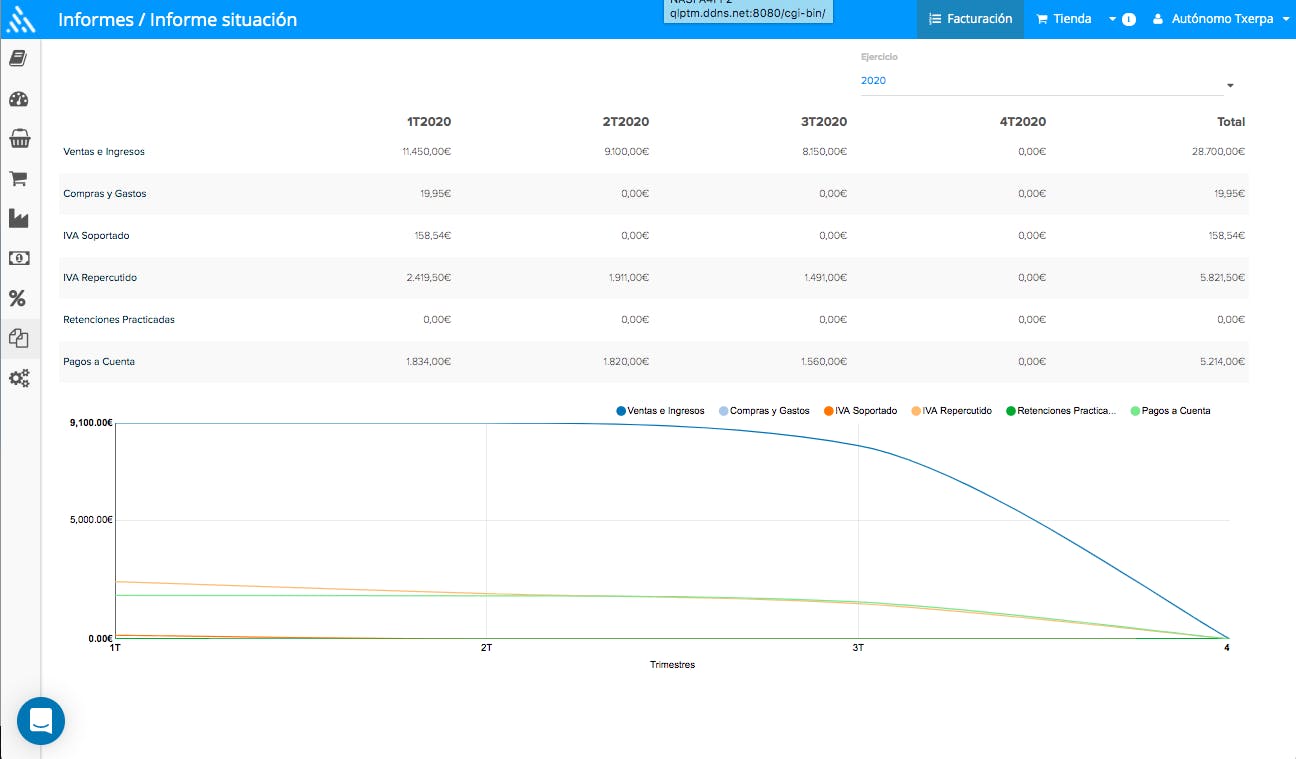The width and height of the screenshot is (1296, 759).
Task: Open the percent taxes sidebar icon
Action: coord(18,298)
